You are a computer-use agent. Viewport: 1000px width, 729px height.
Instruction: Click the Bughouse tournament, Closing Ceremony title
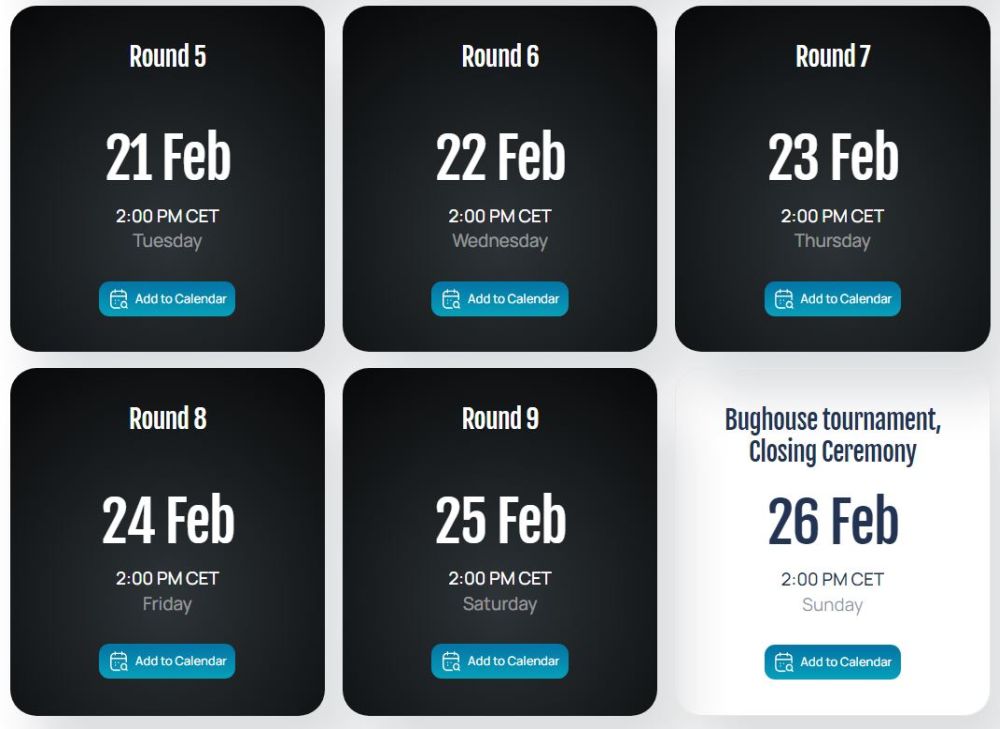(x=832, y=436)
